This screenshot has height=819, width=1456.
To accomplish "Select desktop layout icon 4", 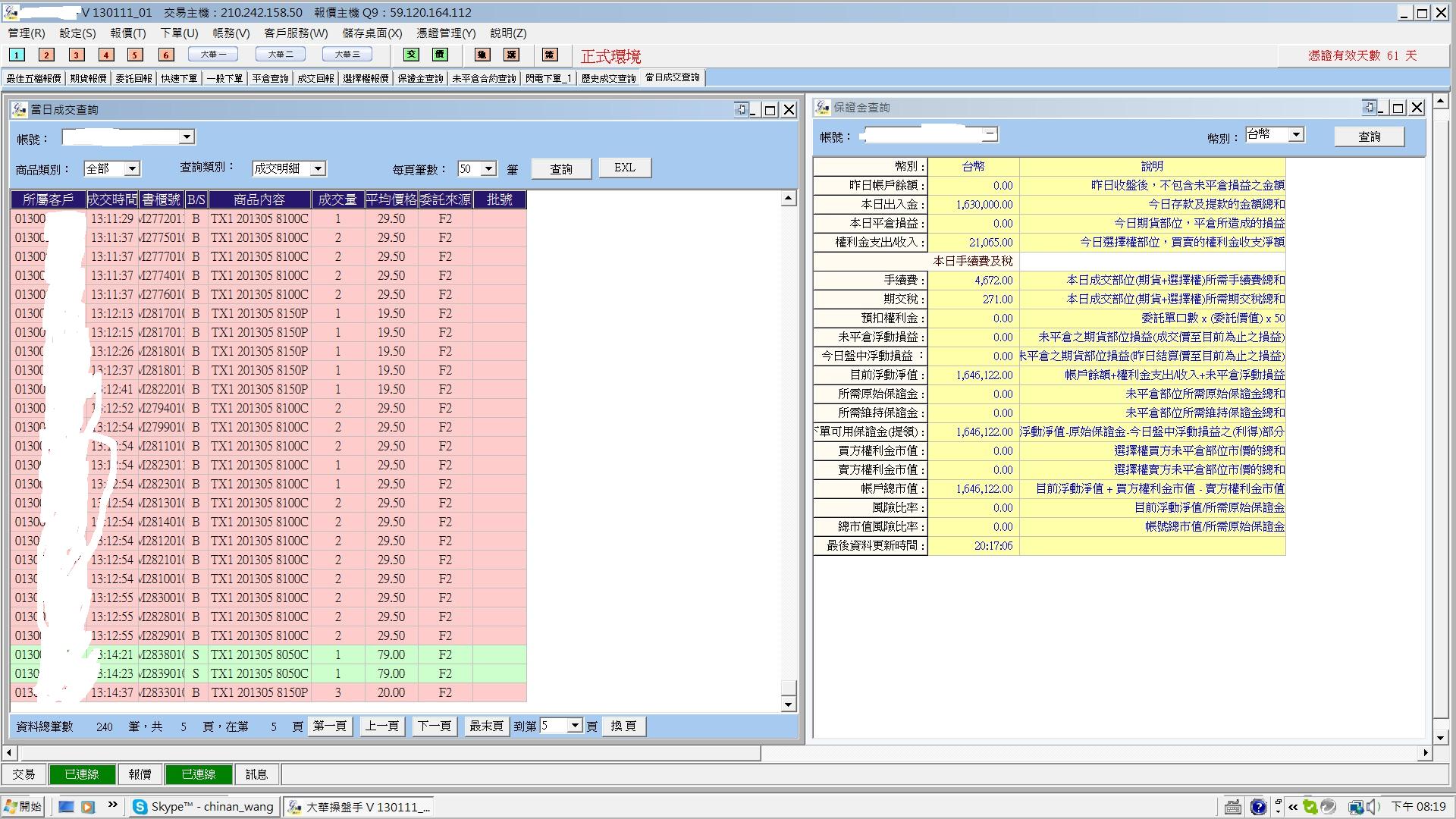I will click(x=106, y=55).
